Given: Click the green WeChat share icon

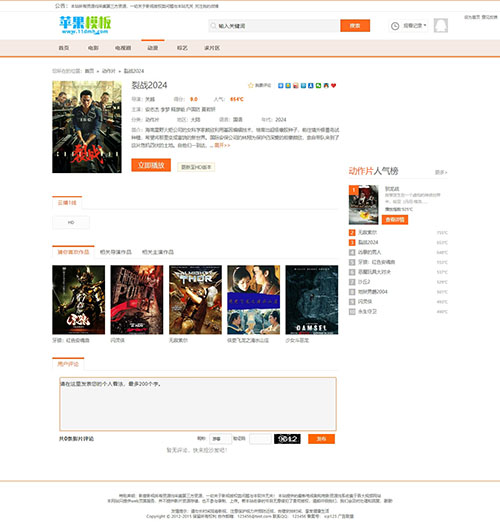Looking at the screenshot, I should (x=318, y=86).
